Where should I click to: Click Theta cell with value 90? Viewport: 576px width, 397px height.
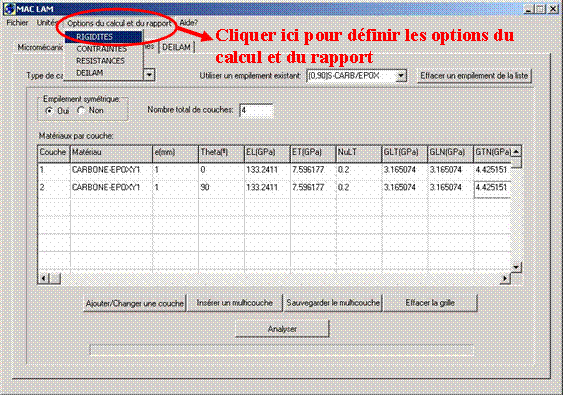click(221, 188)
